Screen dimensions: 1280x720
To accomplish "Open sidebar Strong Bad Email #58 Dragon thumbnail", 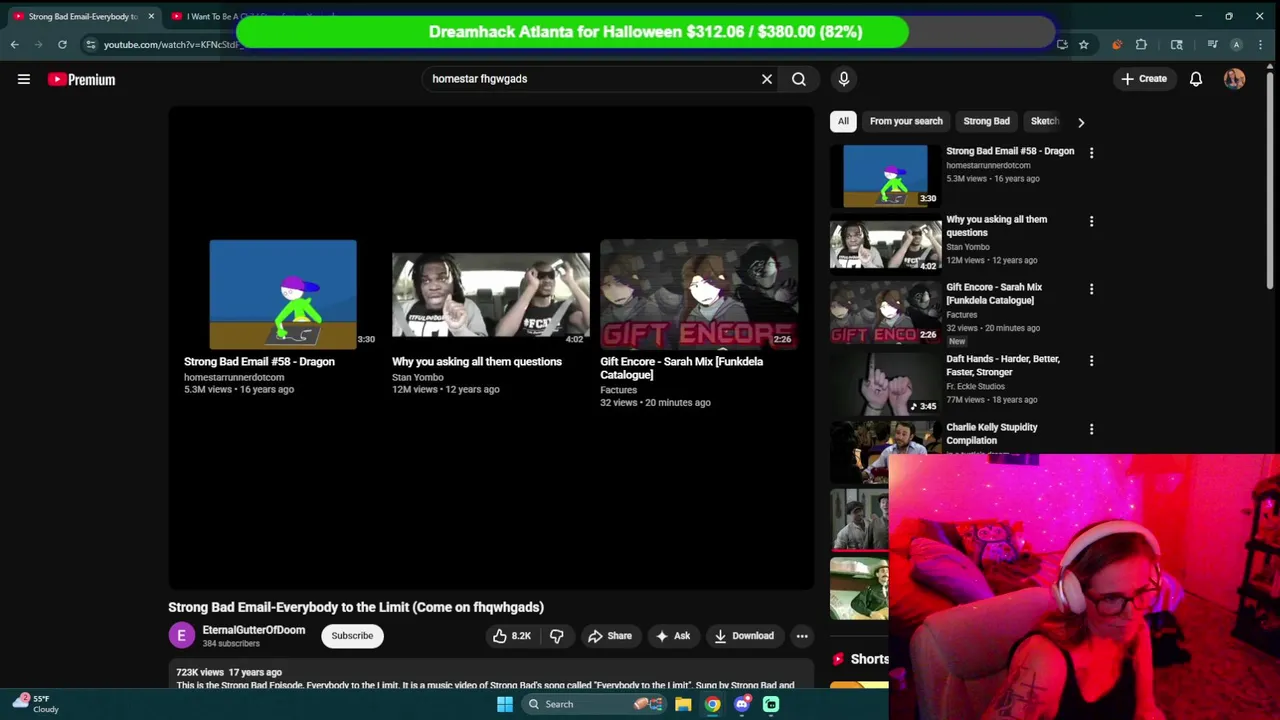I will pos(885,176).
